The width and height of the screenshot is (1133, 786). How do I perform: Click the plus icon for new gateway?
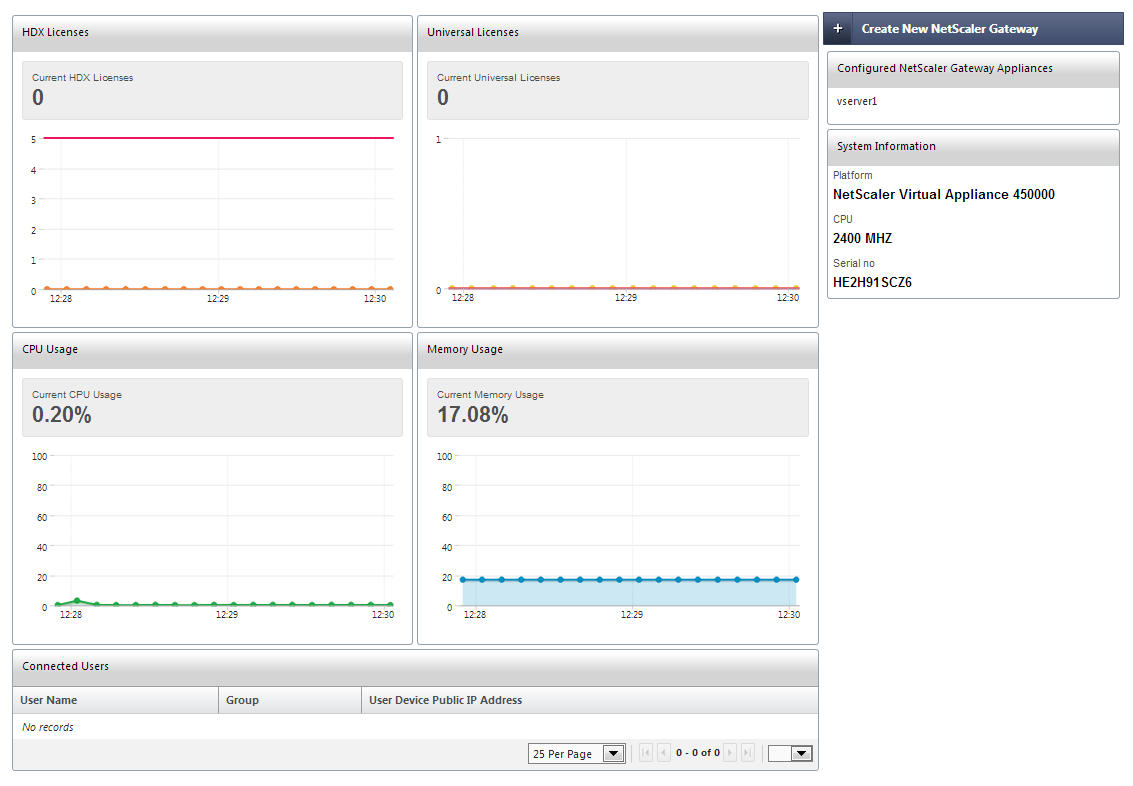coord(838,29)
